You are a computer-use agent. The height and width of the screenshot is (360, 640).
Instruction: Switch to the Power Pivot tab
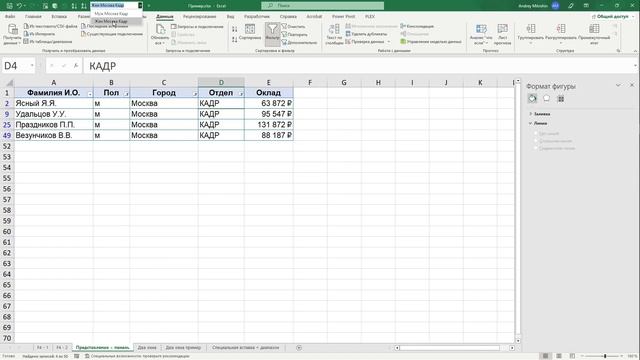point(343,16)
